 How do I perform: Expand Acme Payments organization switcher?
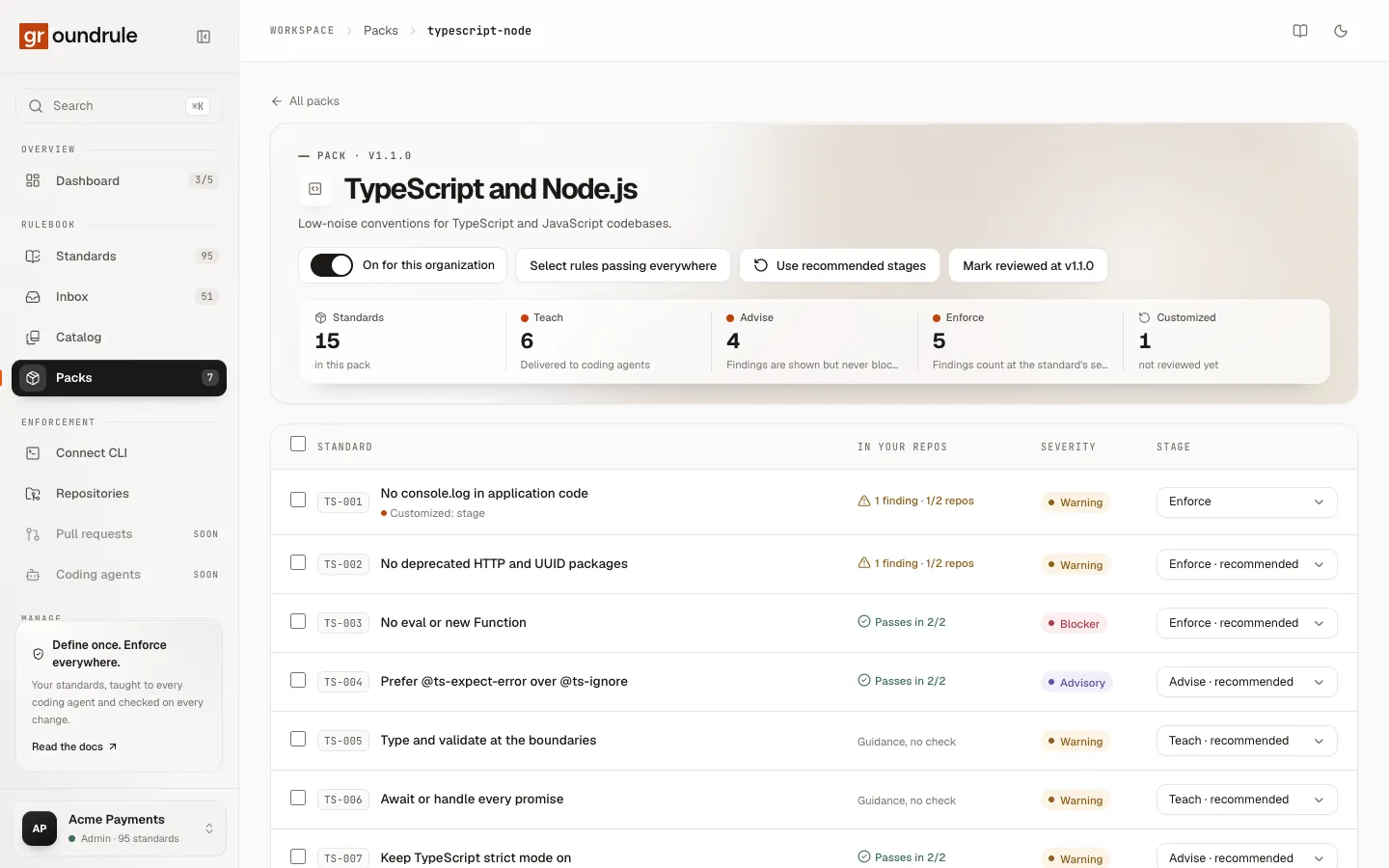(119, 828)
